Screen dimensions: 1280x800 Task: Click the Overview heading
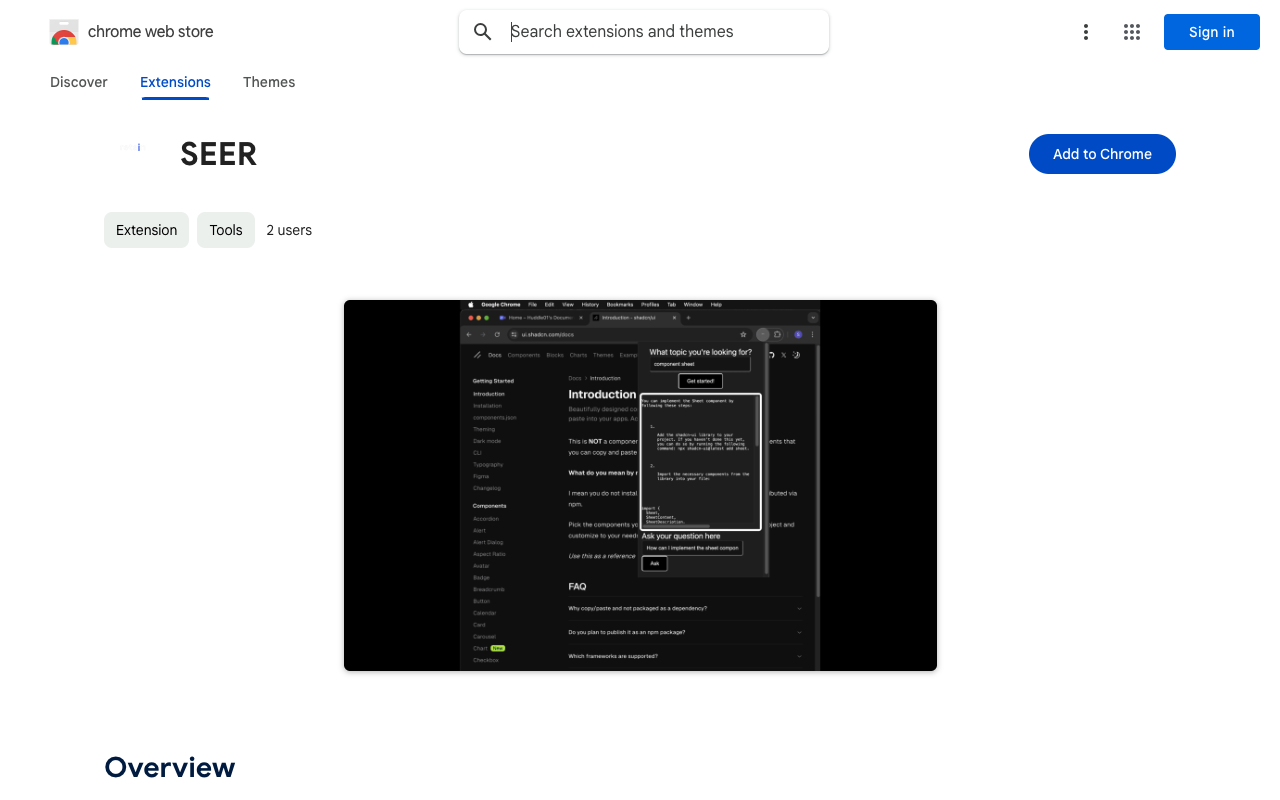(170, 767)
